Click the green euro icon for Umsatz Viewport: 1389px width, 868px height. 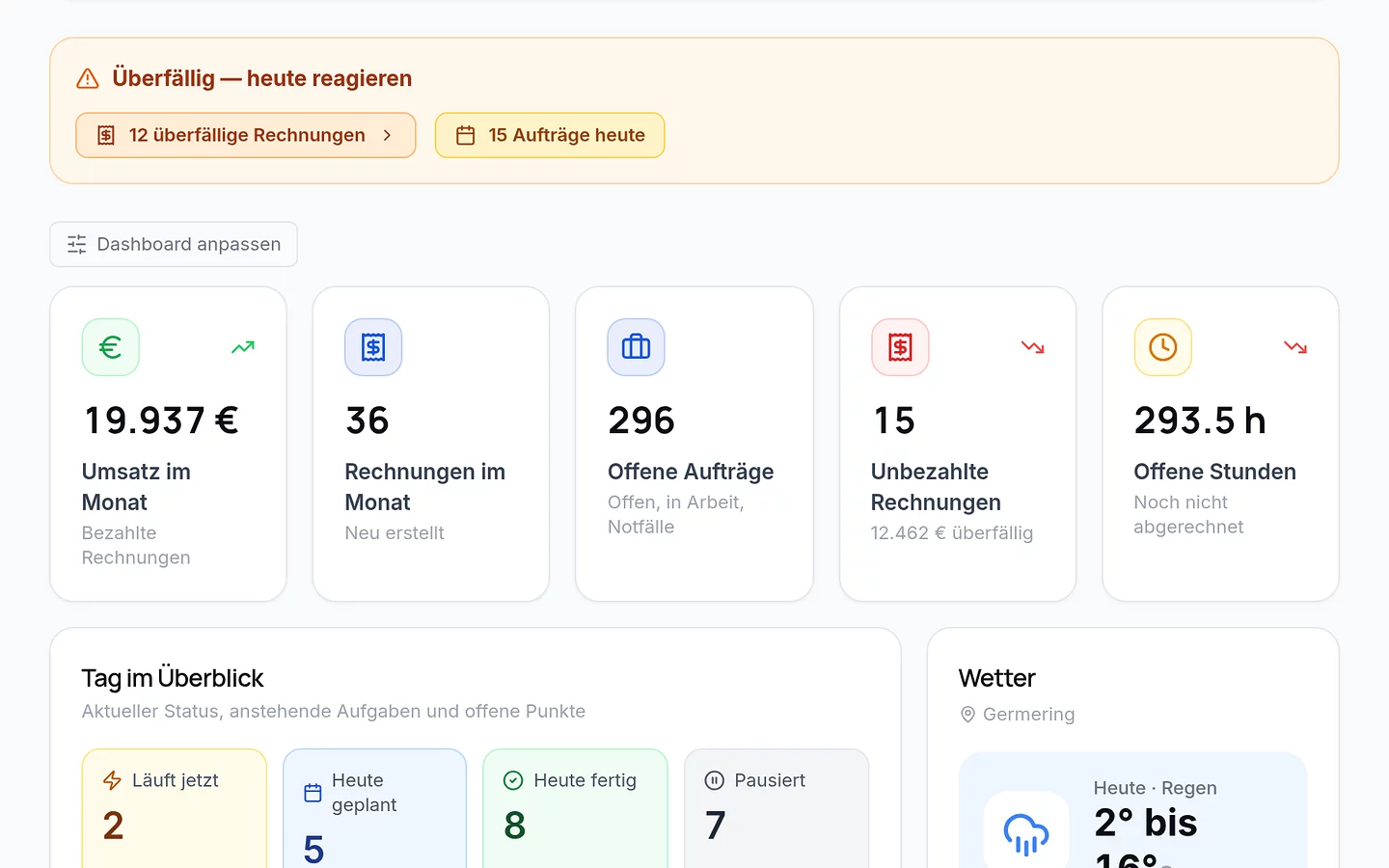pyautogui.click(x=111, y=347)
